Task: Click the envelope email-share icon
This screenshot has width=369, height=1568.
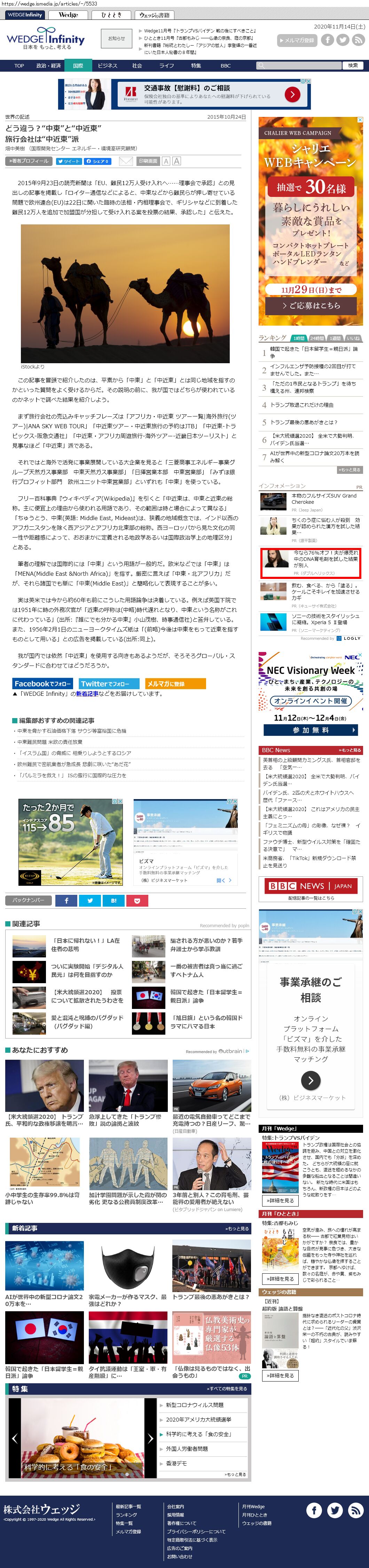Action: tap(125, 161)
